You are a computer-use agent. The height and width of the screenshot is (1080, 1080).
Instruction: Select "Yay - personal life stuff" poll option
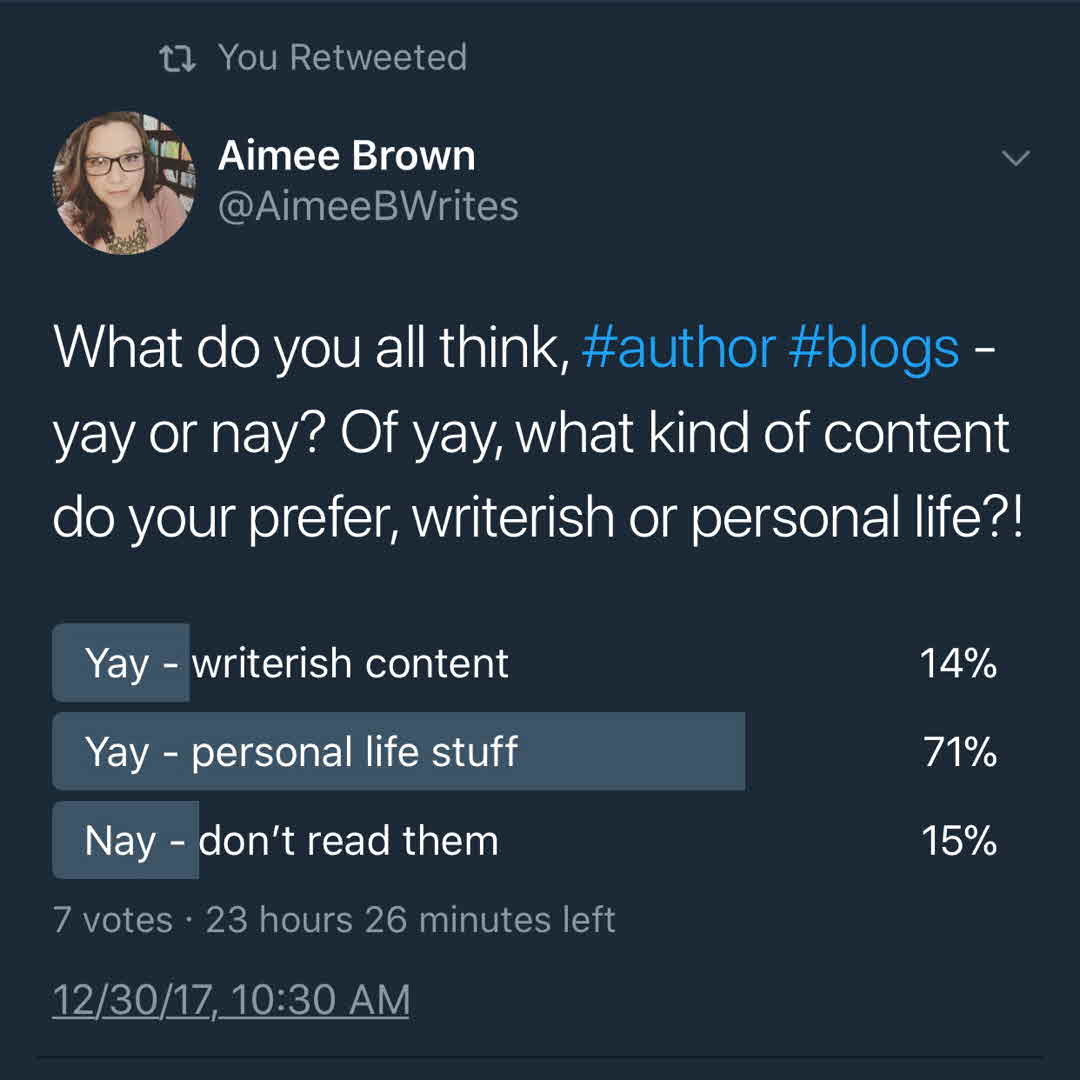pyautogui.click(x=302, y=752)
